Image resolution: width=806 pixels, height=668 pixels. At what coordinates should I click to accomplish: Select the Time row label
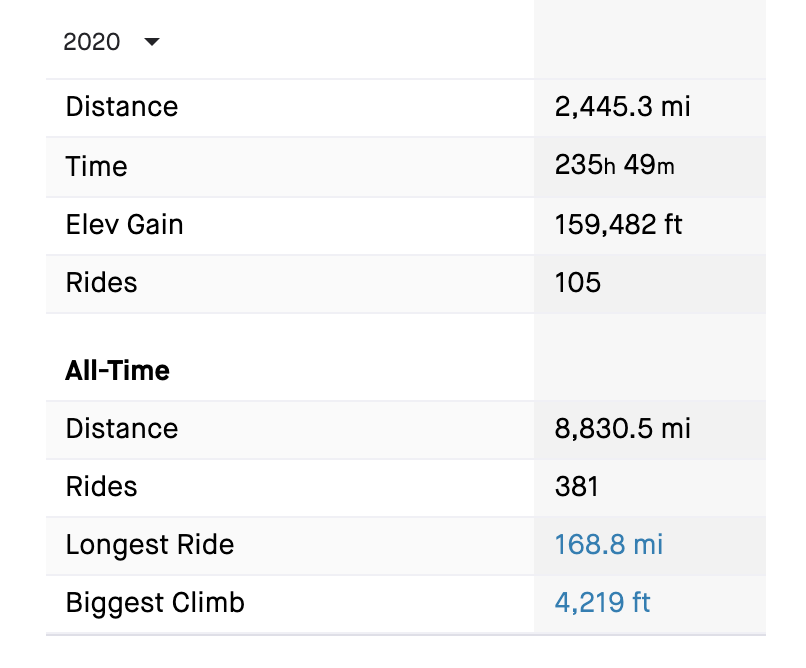[97, 166]
